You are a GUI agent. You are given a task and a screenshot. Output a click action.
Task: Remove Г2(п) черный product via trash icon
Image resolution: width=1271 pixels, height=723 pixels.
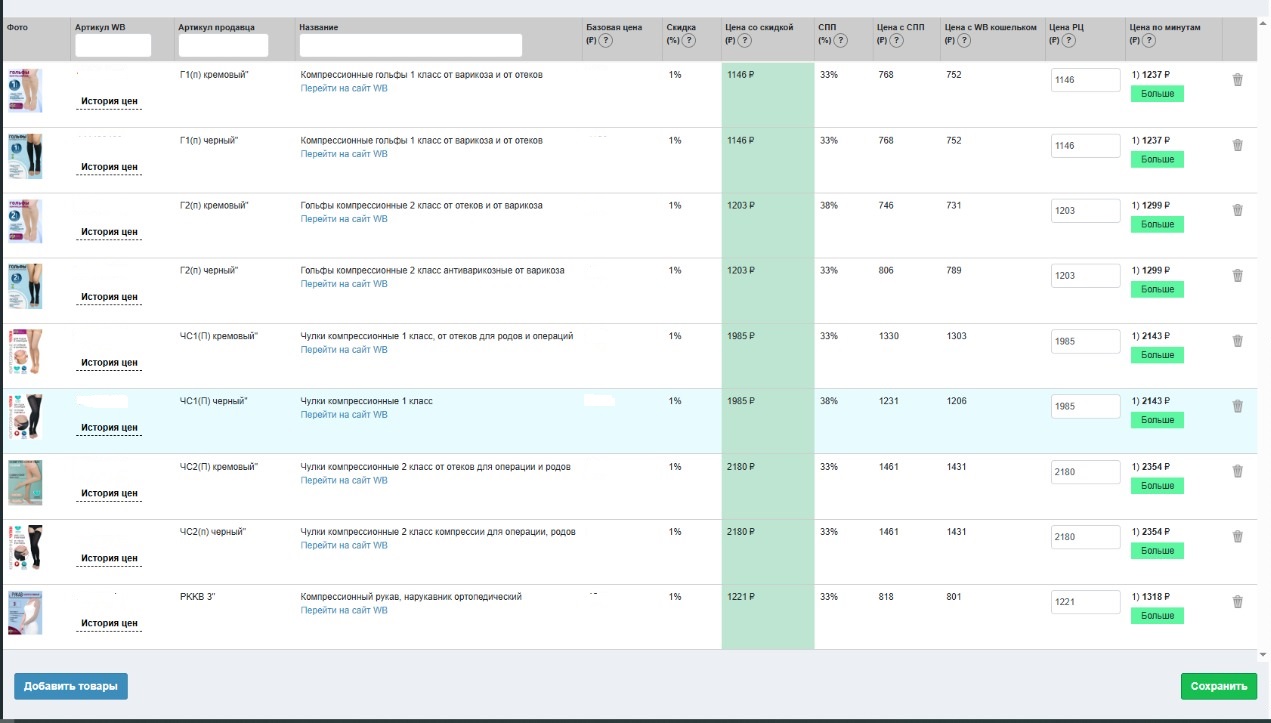tap(1237, 275)
